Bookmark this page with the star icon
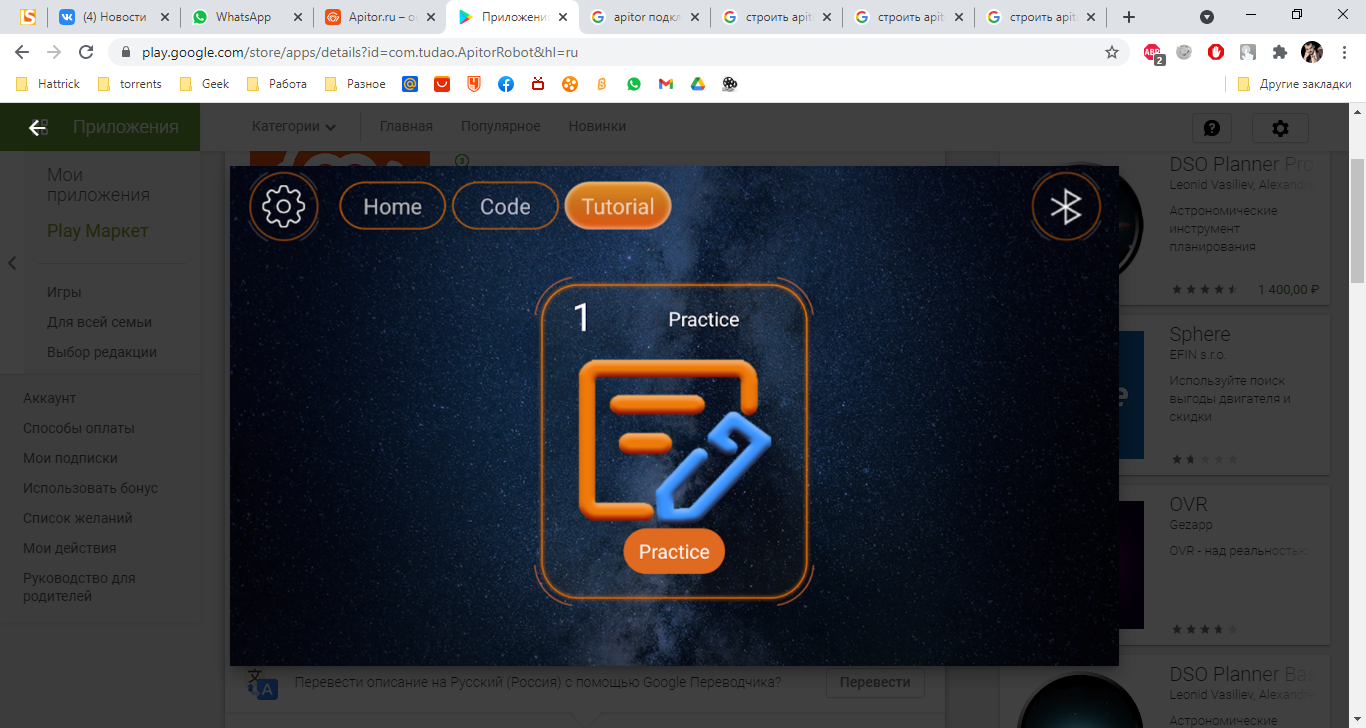This screenshot has height=728, width=1366. click(1111, 52)
